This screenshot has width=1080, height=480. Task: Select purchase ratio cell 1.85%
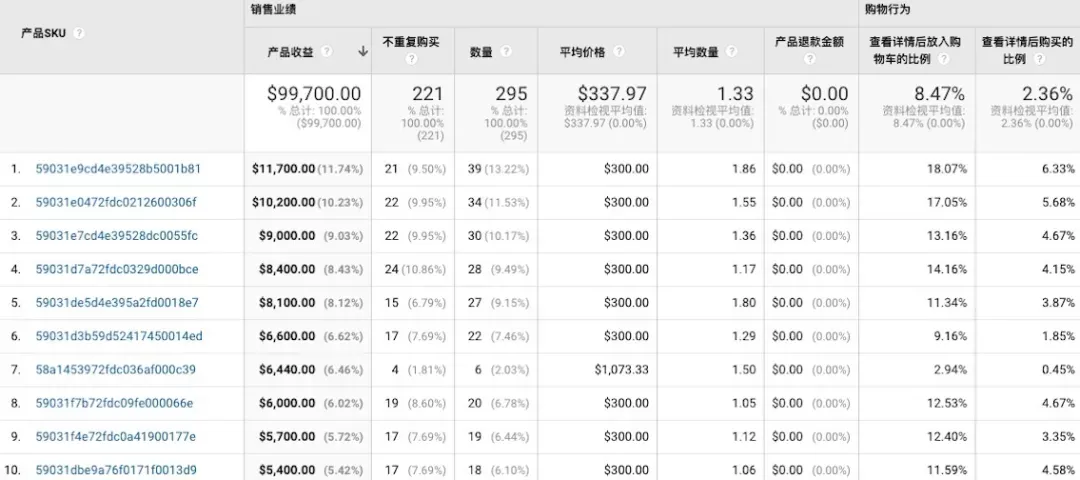tap(1059, 336)
